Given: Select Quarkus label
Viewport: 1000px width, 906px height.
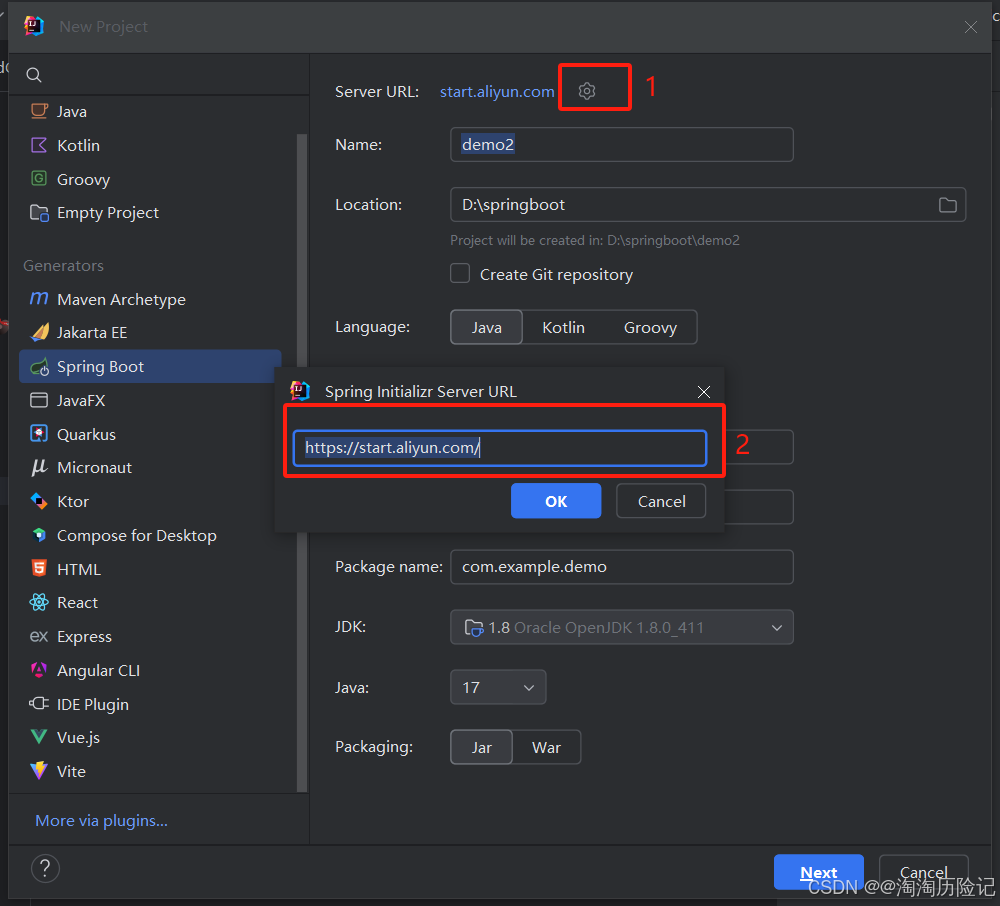Looking at the screenshot, I should pos(86,434).
